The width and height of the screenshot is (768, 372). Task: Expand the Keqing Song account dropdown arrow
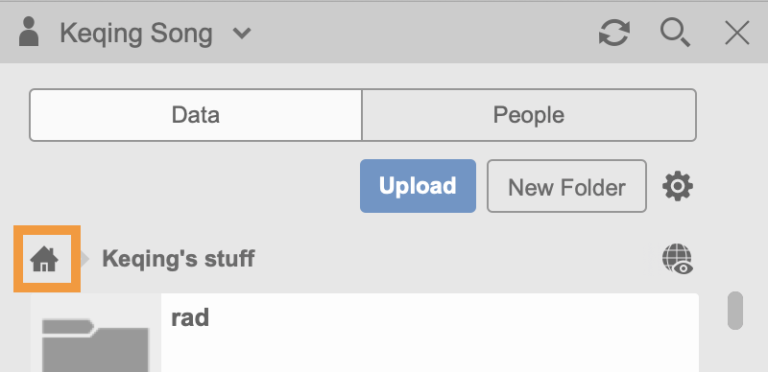241,34
